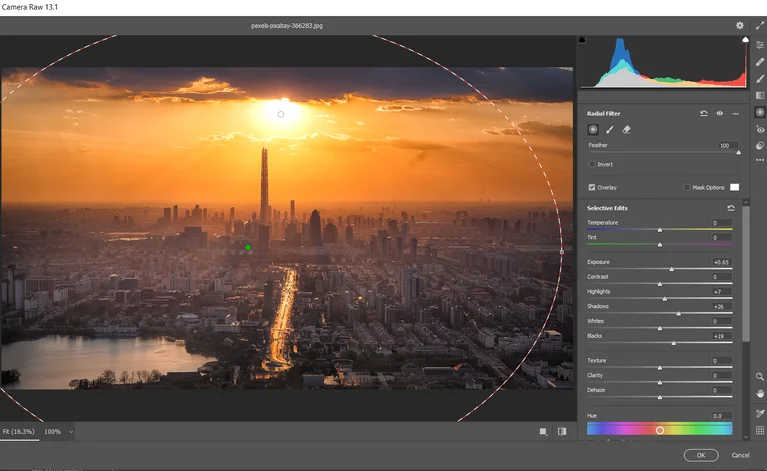Enable the Mask Options checkbox
This screenshot has width=767, height=471.
[687, 187]
